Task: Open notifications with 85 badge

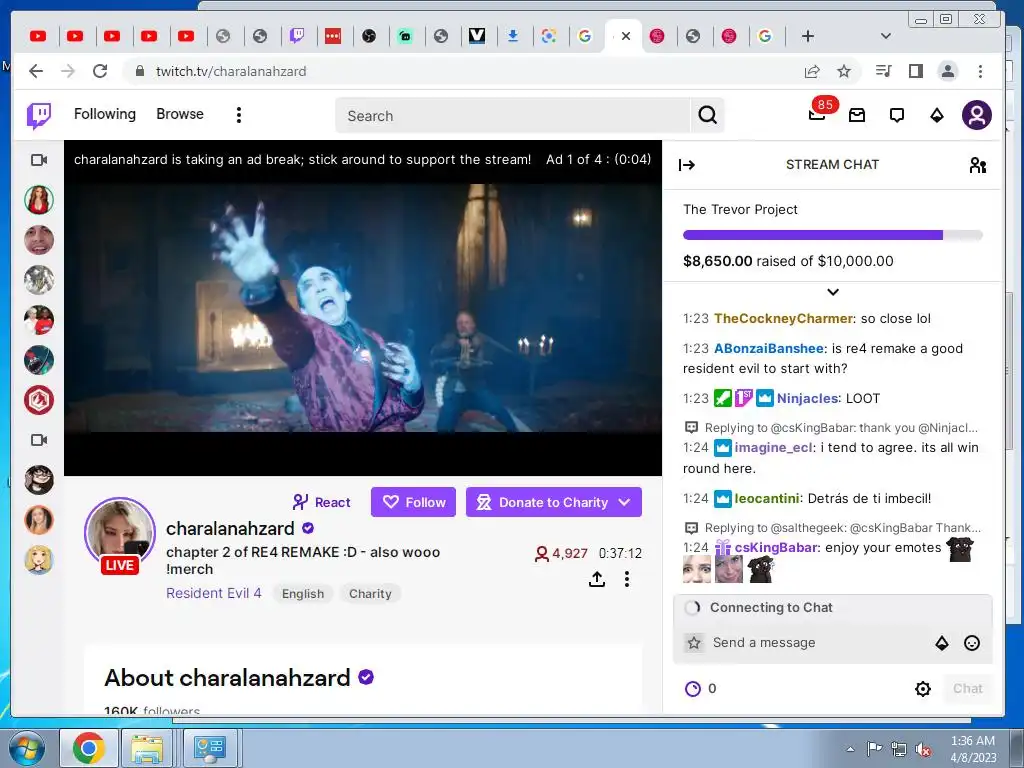Action: click(x=817, y=116)
